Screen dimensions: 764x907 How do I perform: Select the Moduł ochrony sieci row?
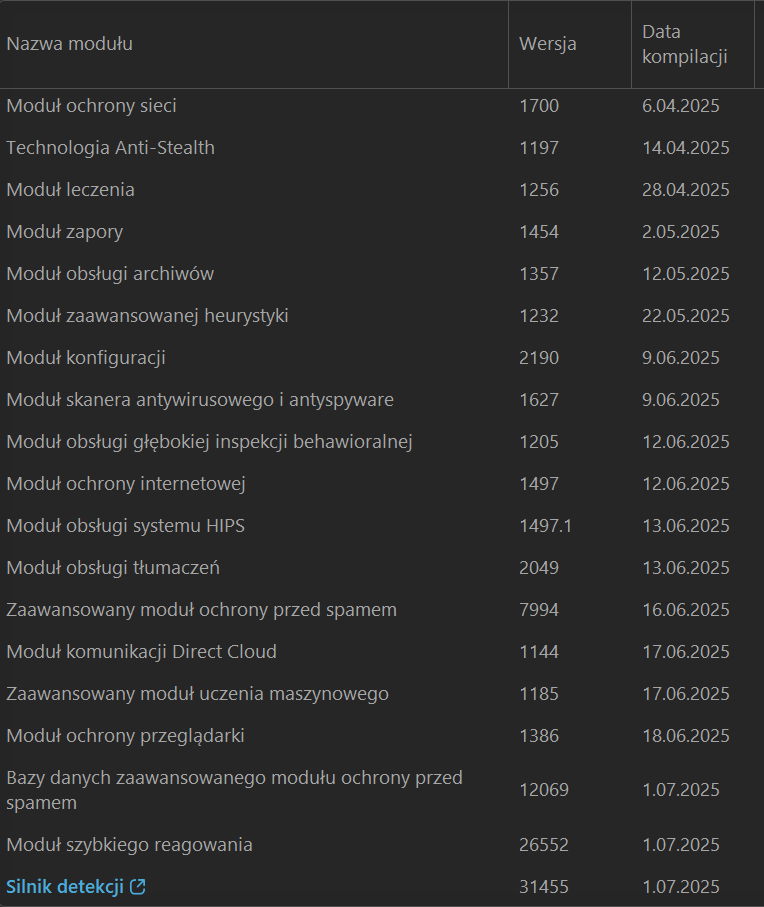(92, 106)
